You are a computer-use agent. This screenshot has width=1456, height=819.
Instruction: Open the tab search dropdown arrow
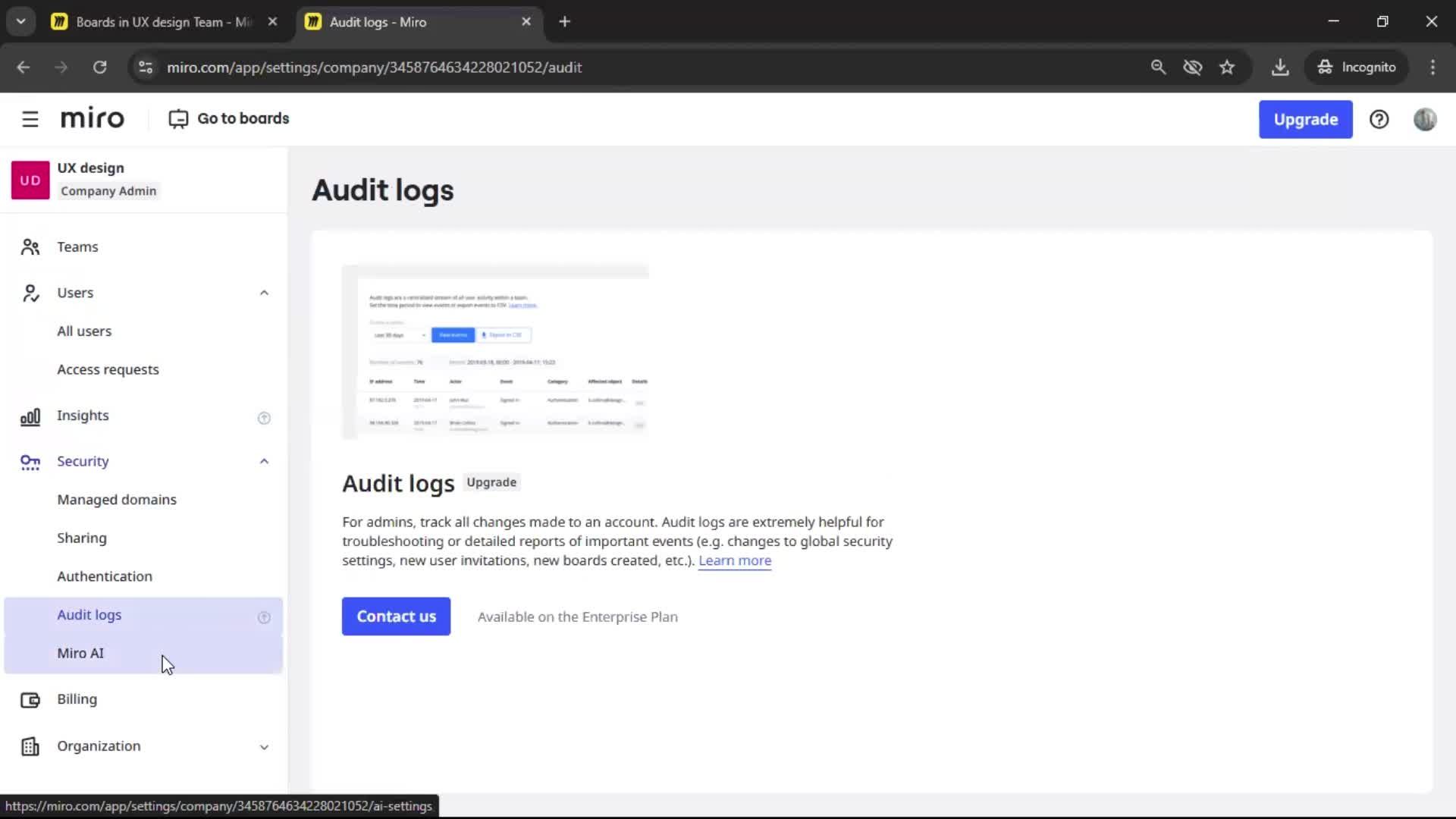[x=21, y=22]
